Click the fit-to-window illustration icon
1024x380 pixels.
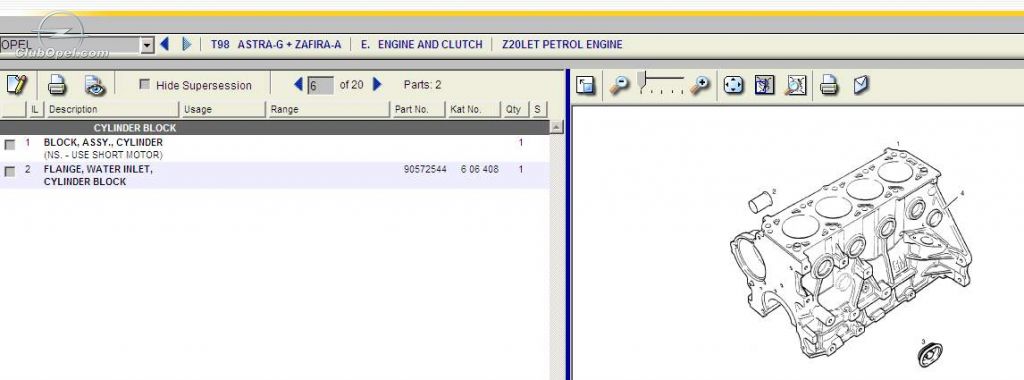click(733, 85)
